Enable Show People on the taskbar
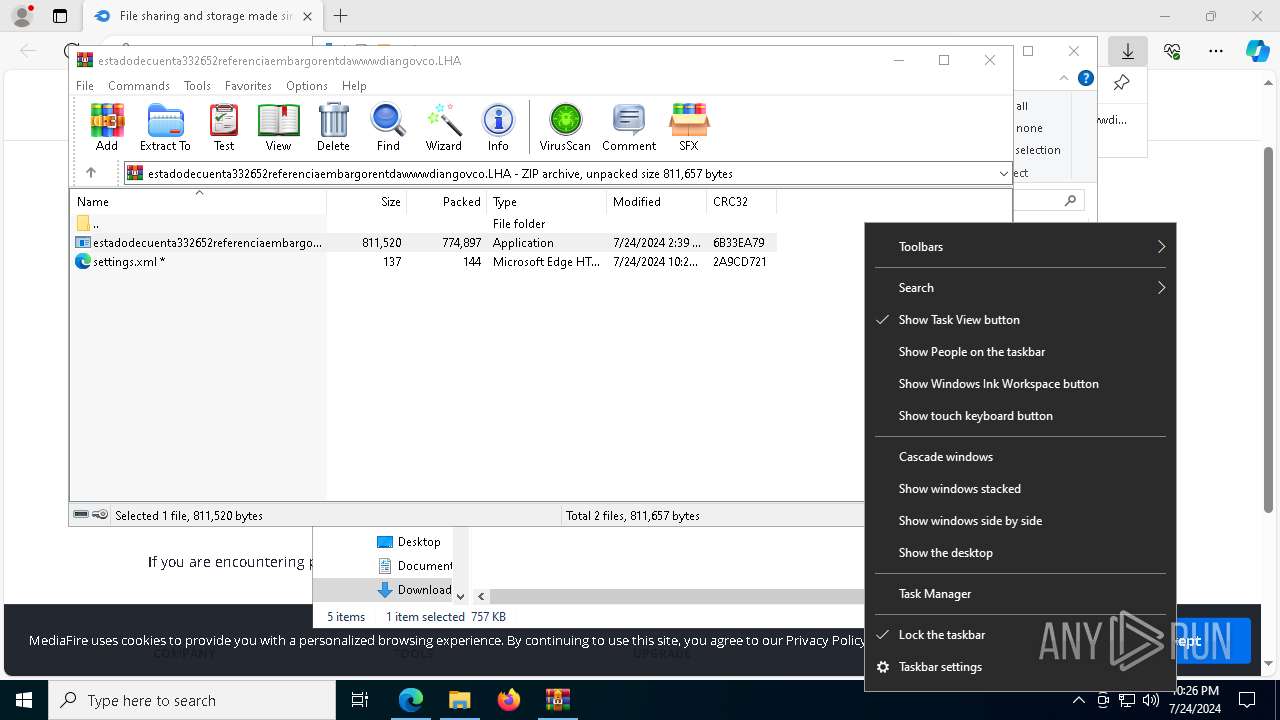 coord(1020,352)
